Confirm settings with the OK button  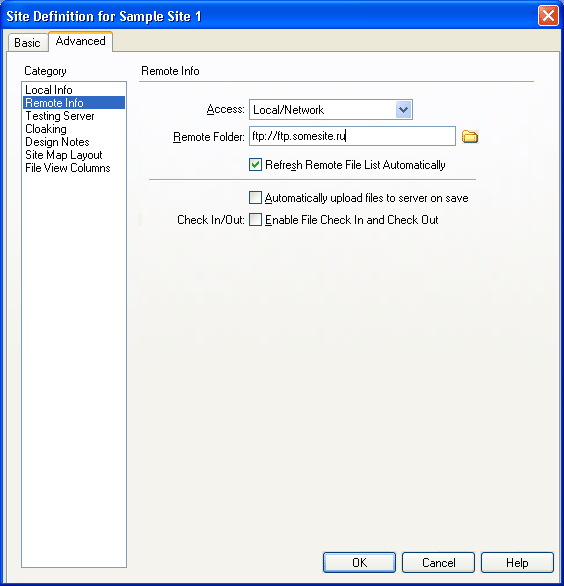pyautogui.click(x=359, y=562)
